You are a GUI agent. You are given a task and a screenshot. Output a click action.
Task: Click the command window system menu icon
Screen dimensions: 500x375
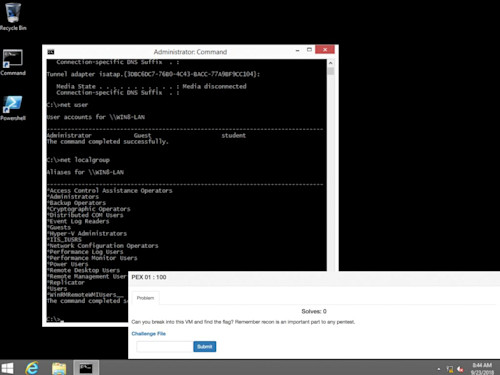click(51, 52)
